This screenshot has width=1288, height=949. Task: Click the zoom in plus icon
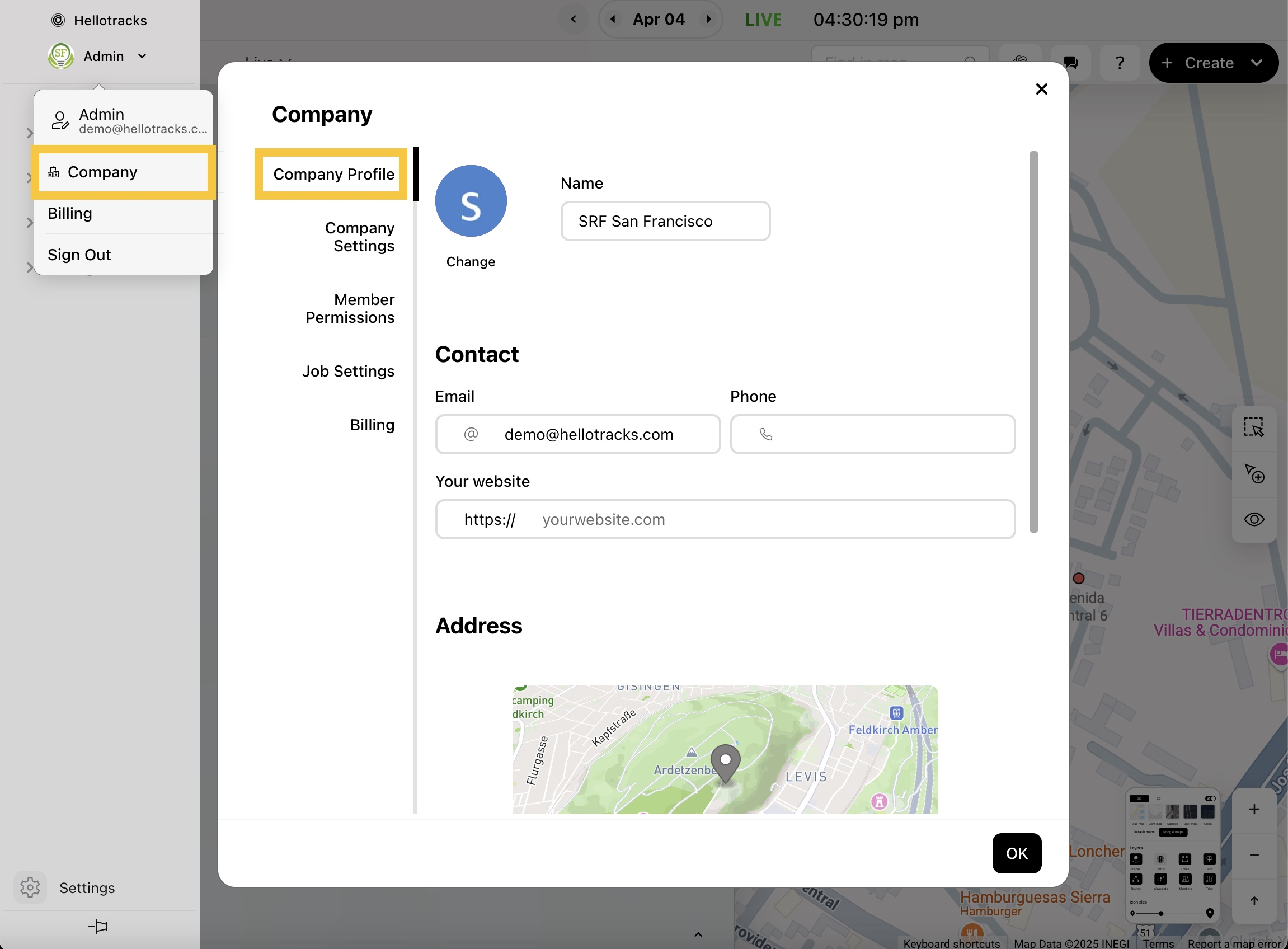[x=1253, y=810]
